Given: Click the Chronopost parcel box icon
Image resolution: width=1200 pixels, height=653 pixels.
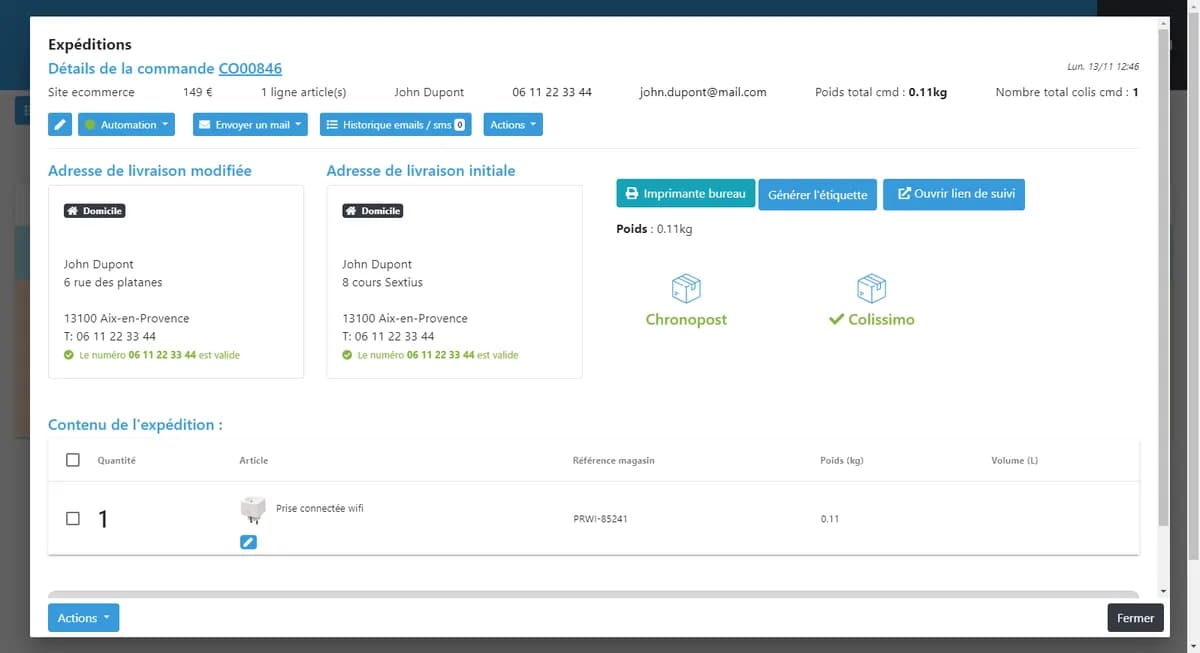Looking at the screenshot, I should pos(686,289).
